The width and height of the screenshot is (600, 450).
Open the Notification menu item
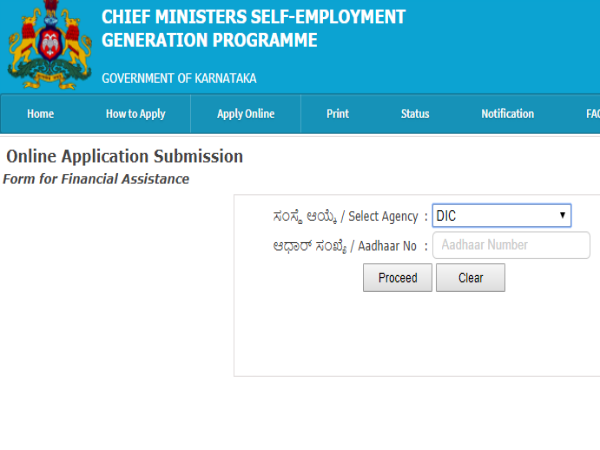507,114
